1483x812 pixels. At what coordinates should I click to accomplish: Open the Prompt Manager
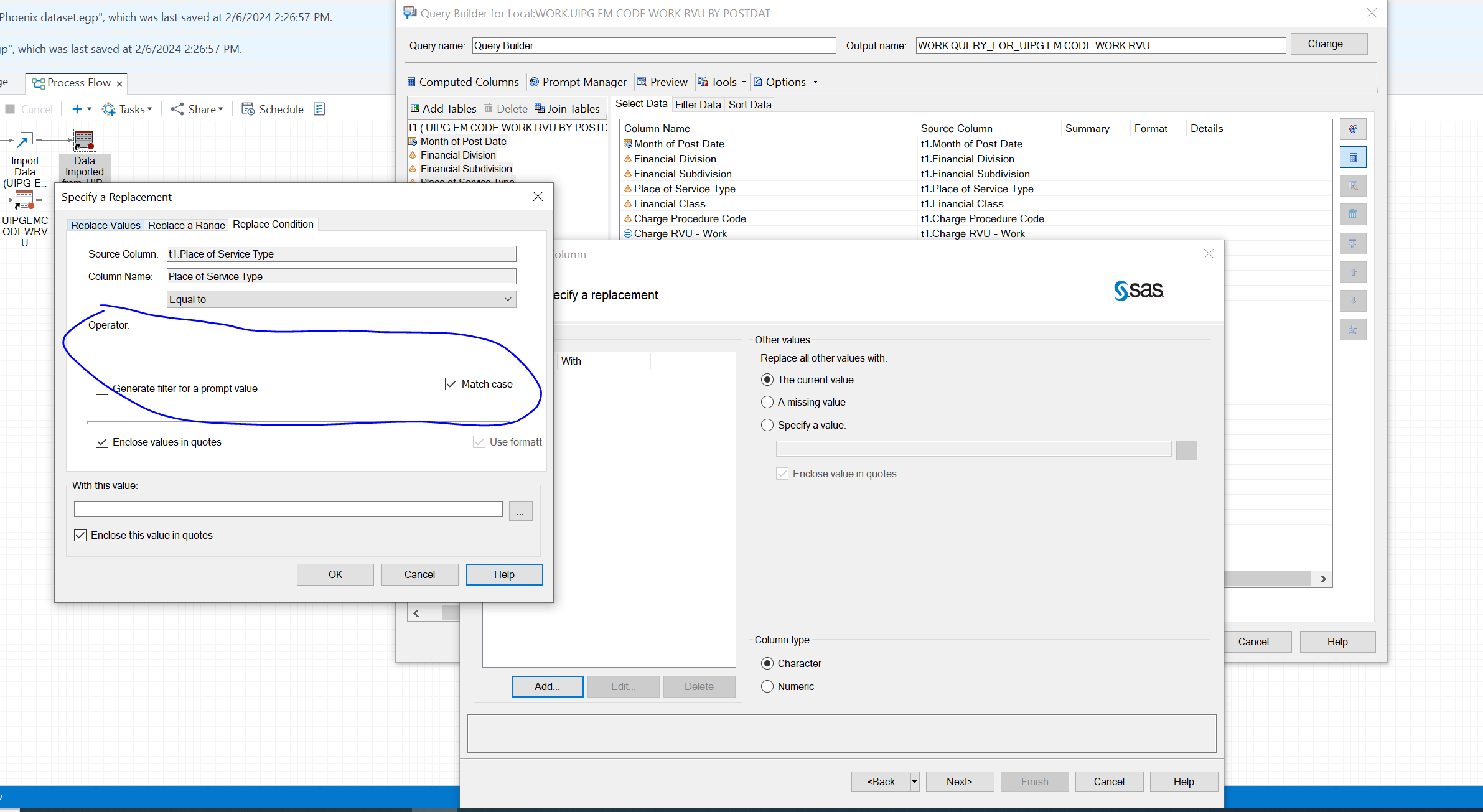pos(578,82)
